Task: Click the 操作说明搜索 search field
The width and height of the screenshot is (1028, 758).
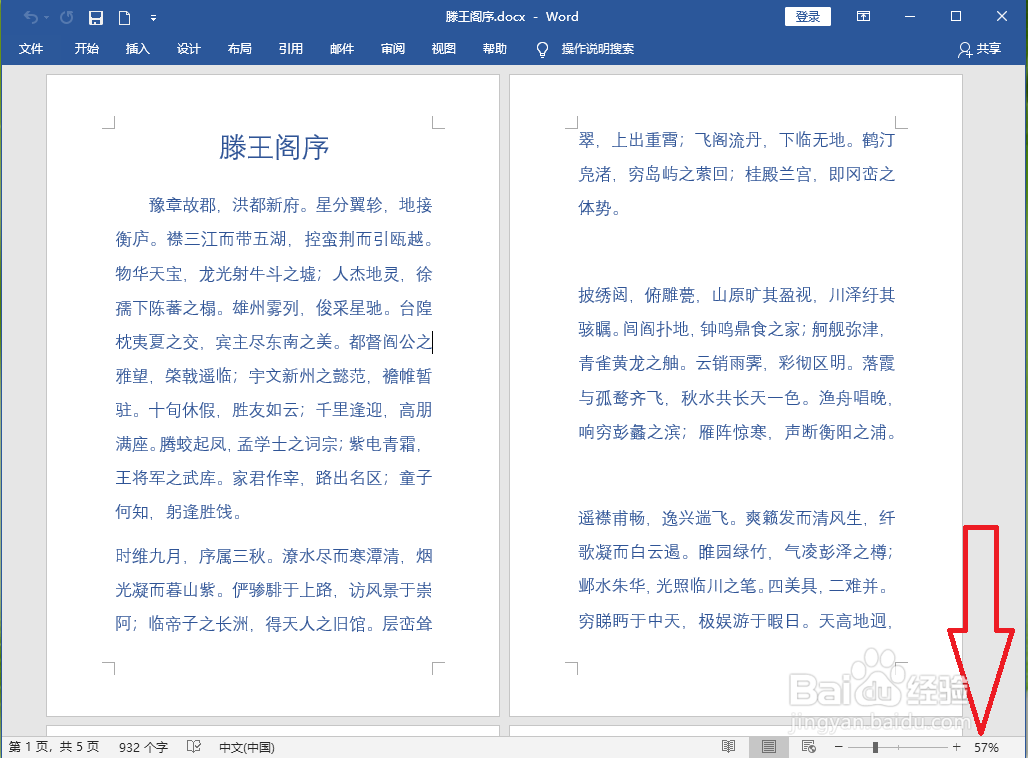Action: click(597, 49)
